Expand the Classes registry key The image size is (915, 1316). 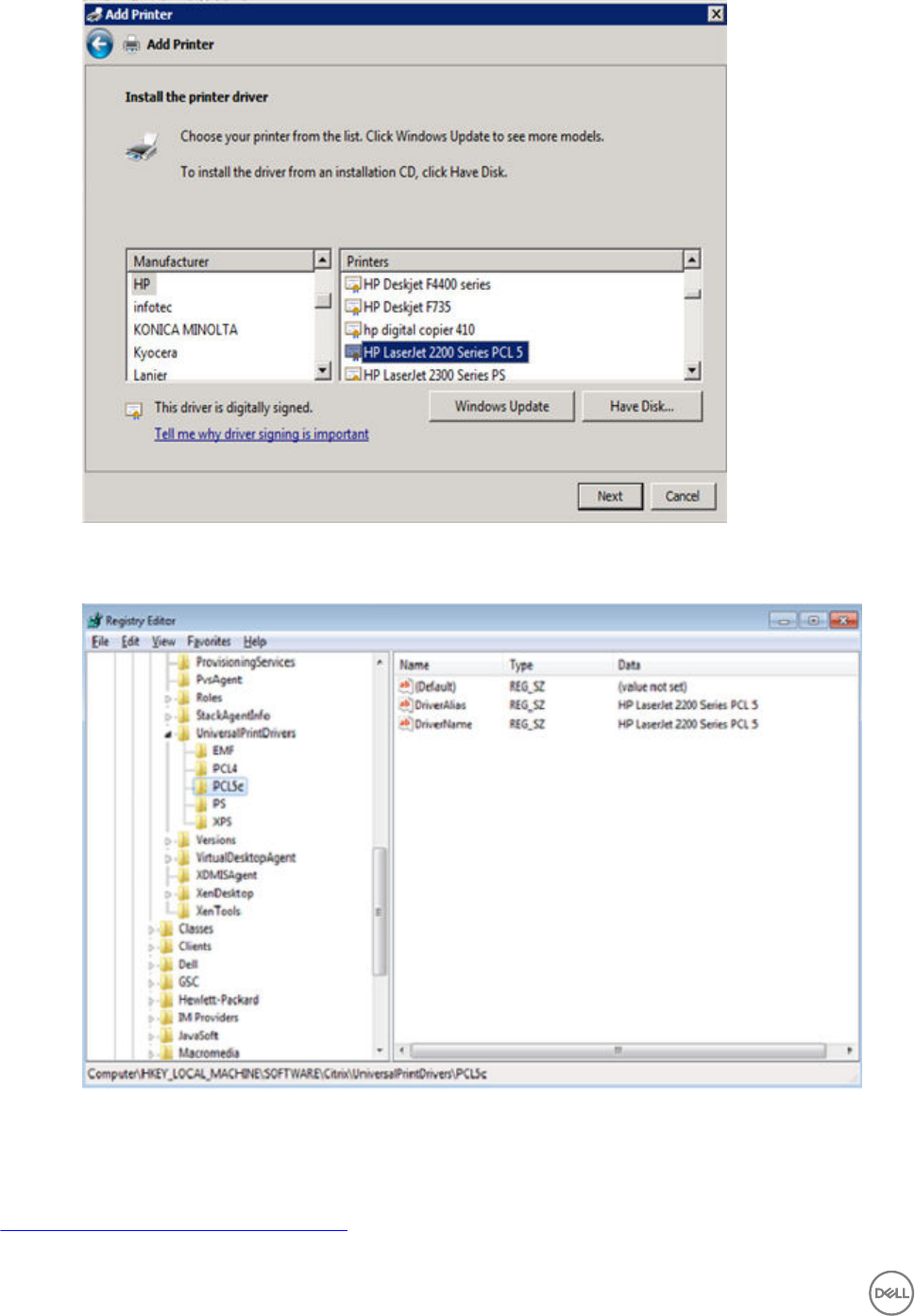(152, 929)
